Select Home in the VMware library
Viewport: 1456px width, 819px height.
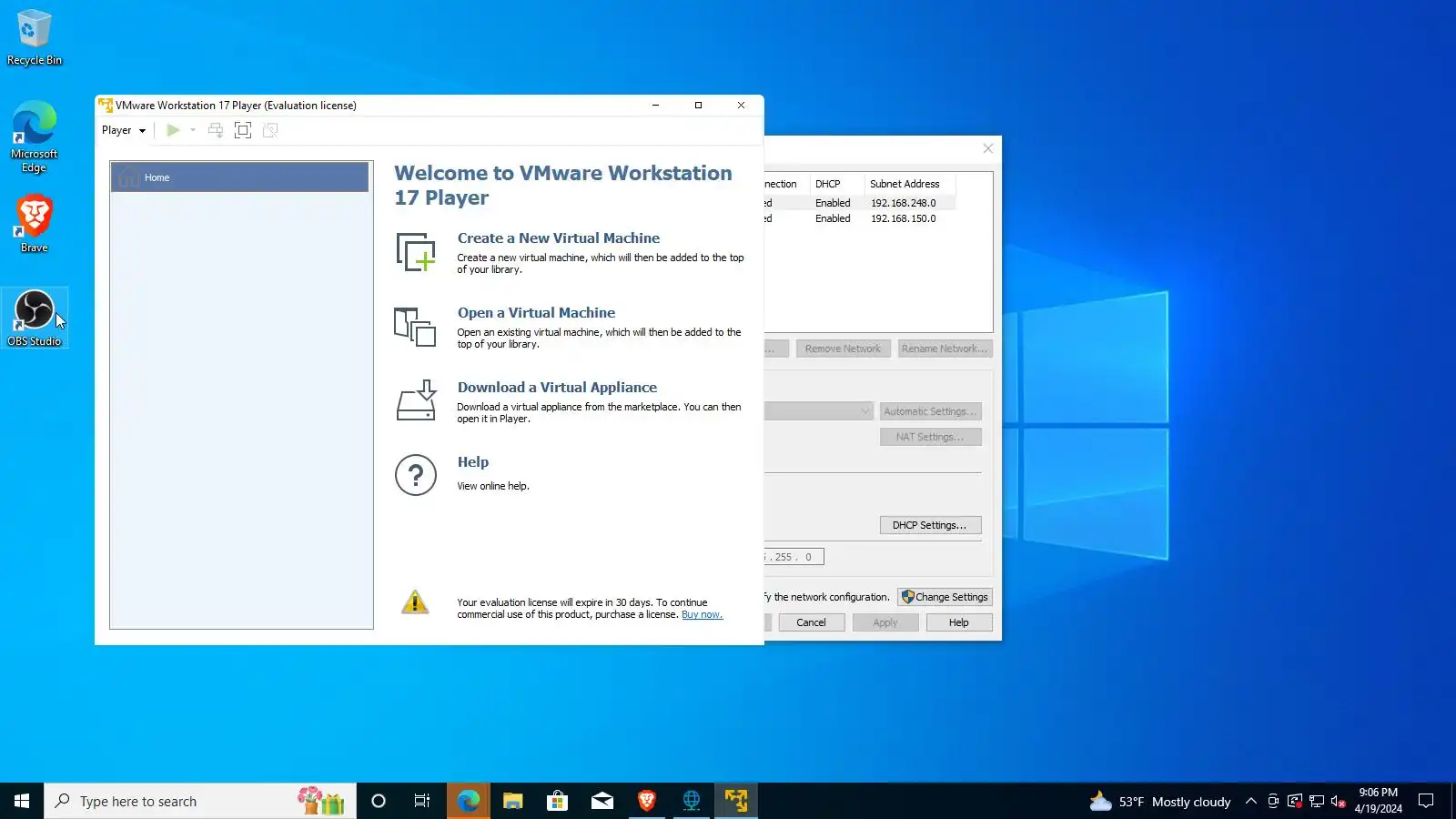click(x=240, y=177)
